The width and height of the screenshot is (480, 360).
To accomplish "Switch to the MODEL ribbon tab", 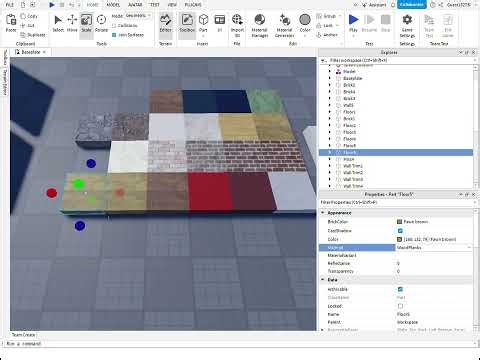I will coord(113,5).
